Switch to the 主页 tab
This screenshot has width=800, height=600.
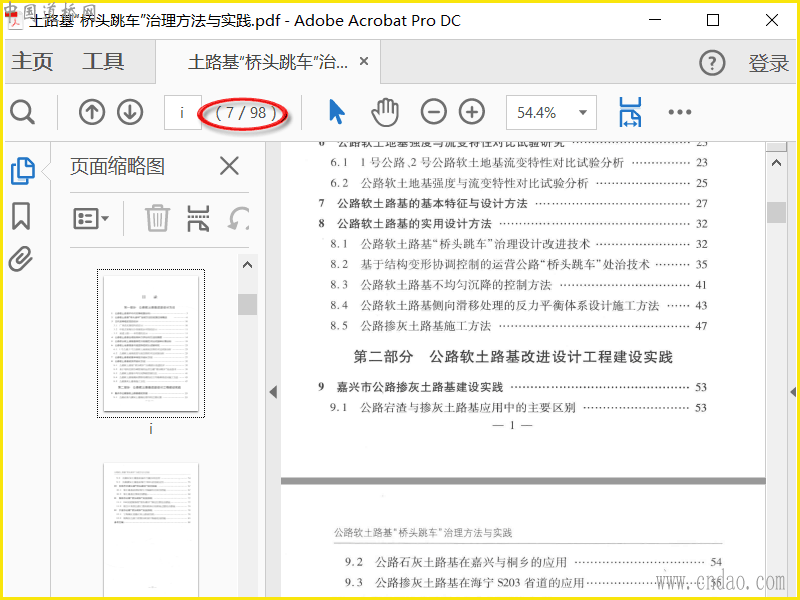click(32, 62)
